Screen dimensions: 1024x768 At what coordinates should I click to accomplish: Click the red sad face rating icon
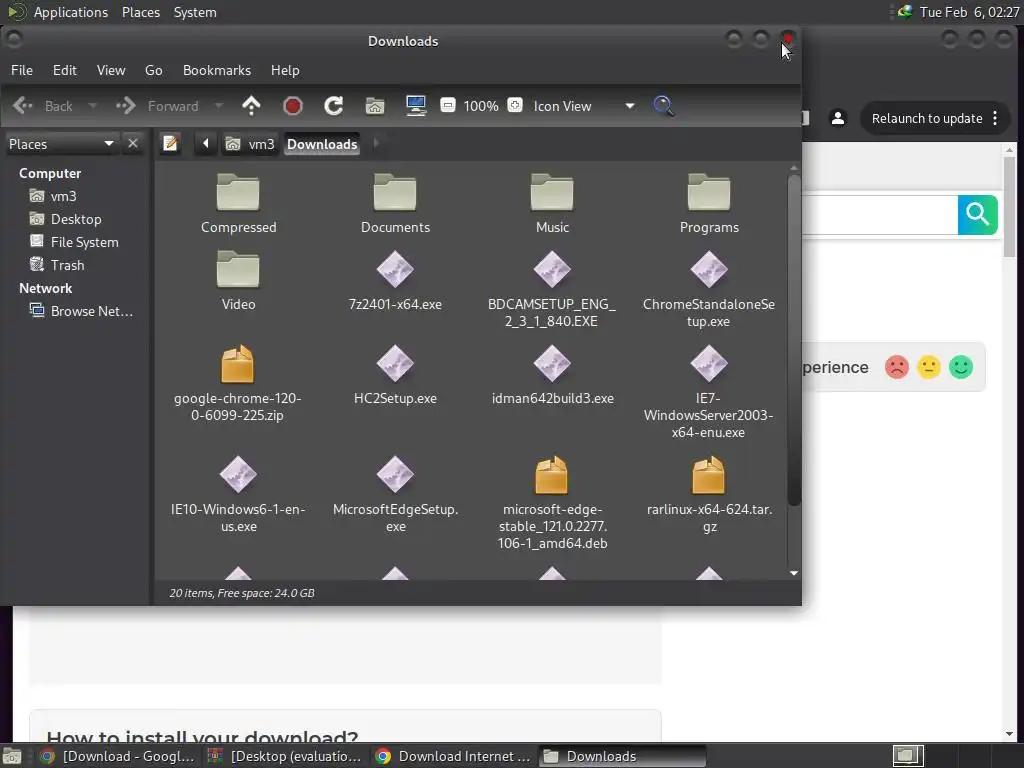[897, 367]
